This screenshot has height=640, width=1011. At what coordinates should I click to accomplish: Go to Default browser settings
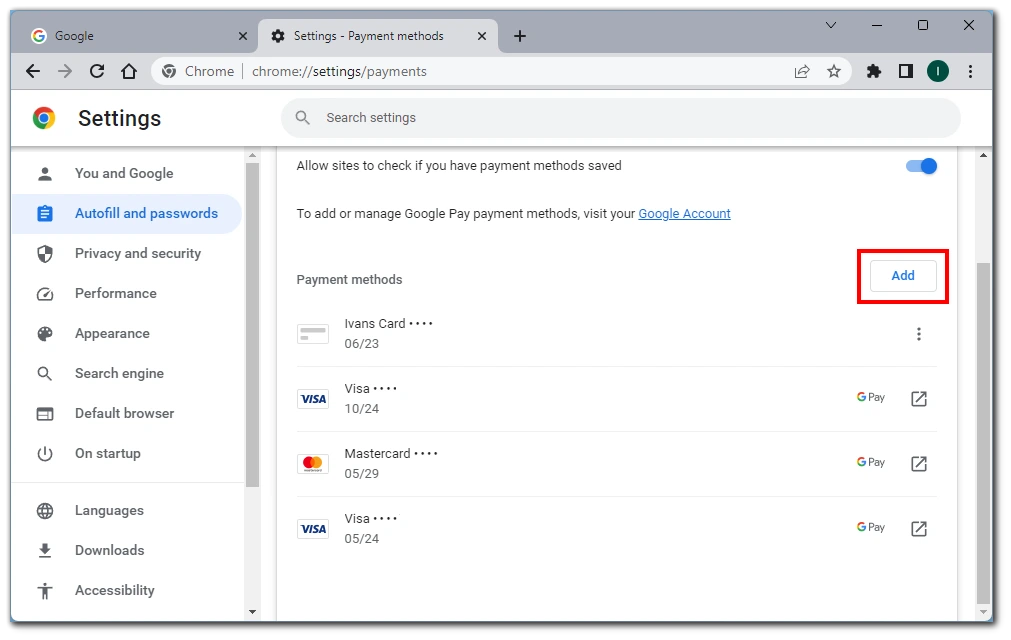pyautogui.click(x=127, y=413)
